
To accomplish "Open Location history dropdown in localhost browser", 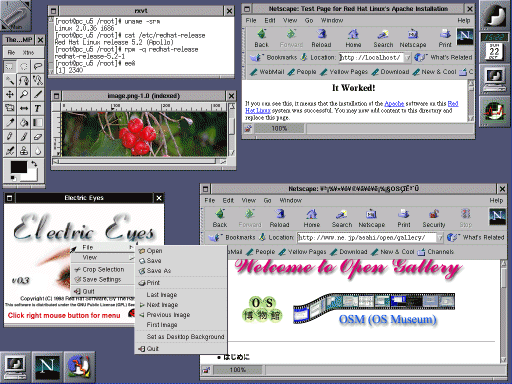I will [x=408, y=58].
